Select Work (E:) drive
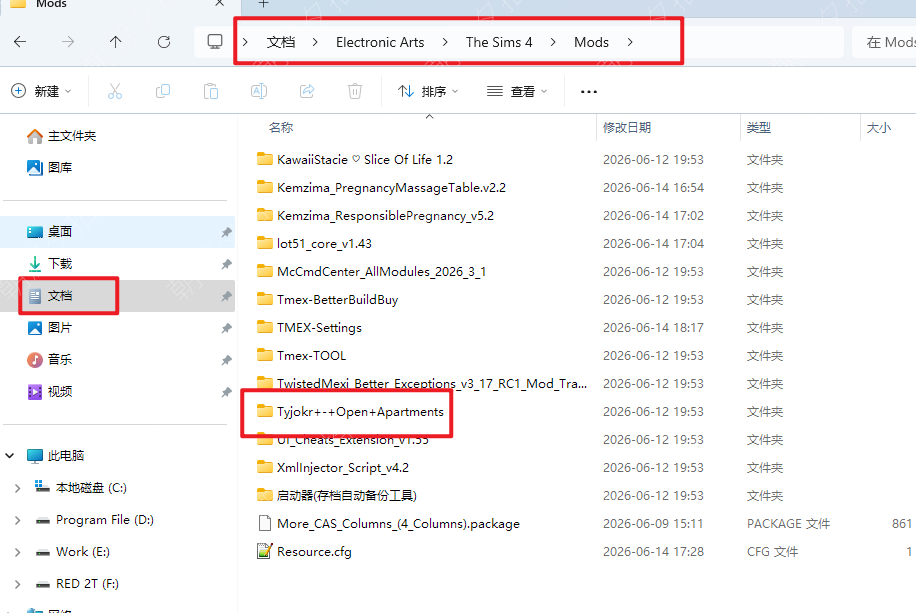 click(x=72, y=552)
